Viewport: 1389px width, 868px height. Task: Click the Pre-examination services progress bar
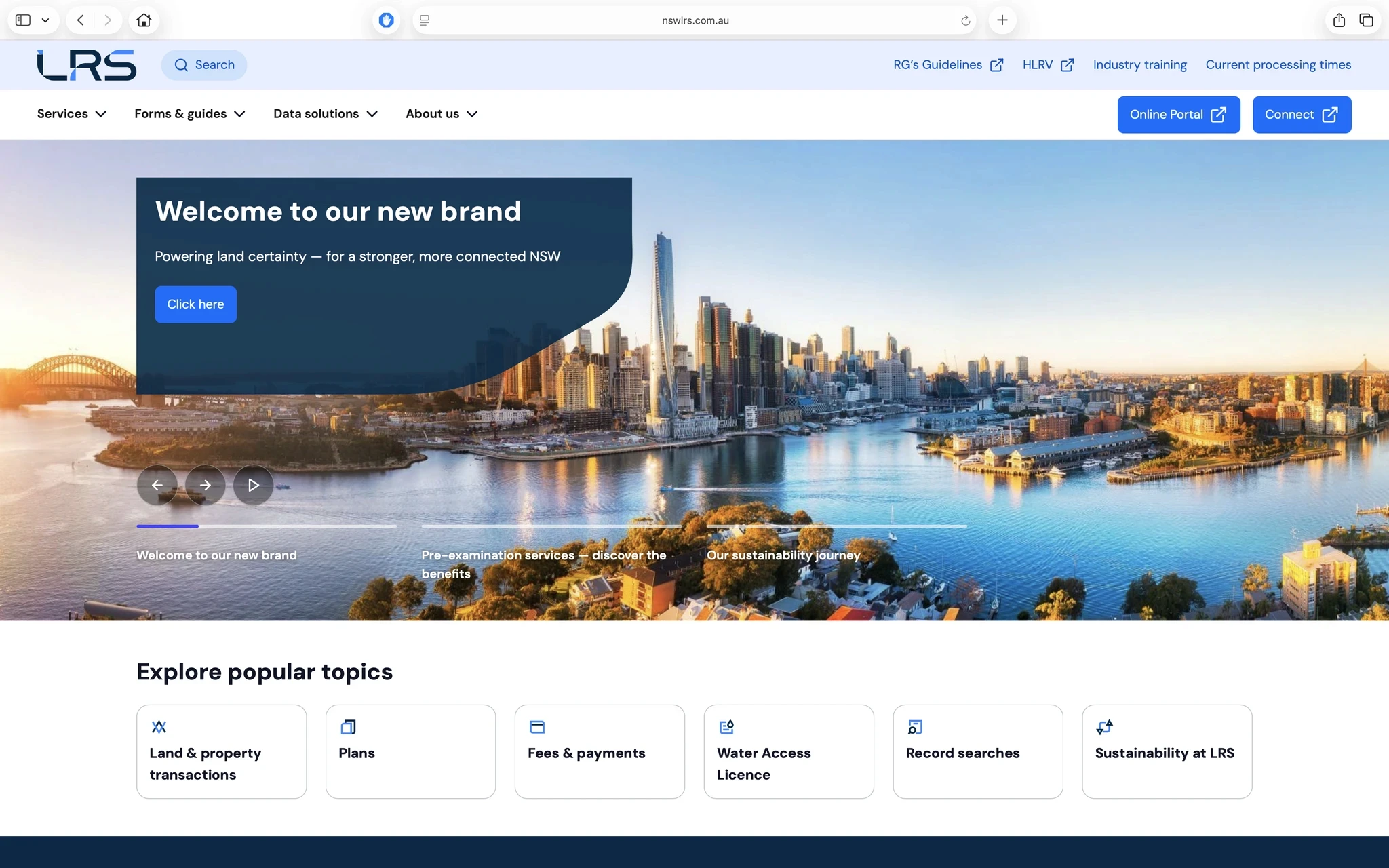(x=551, y=526)
